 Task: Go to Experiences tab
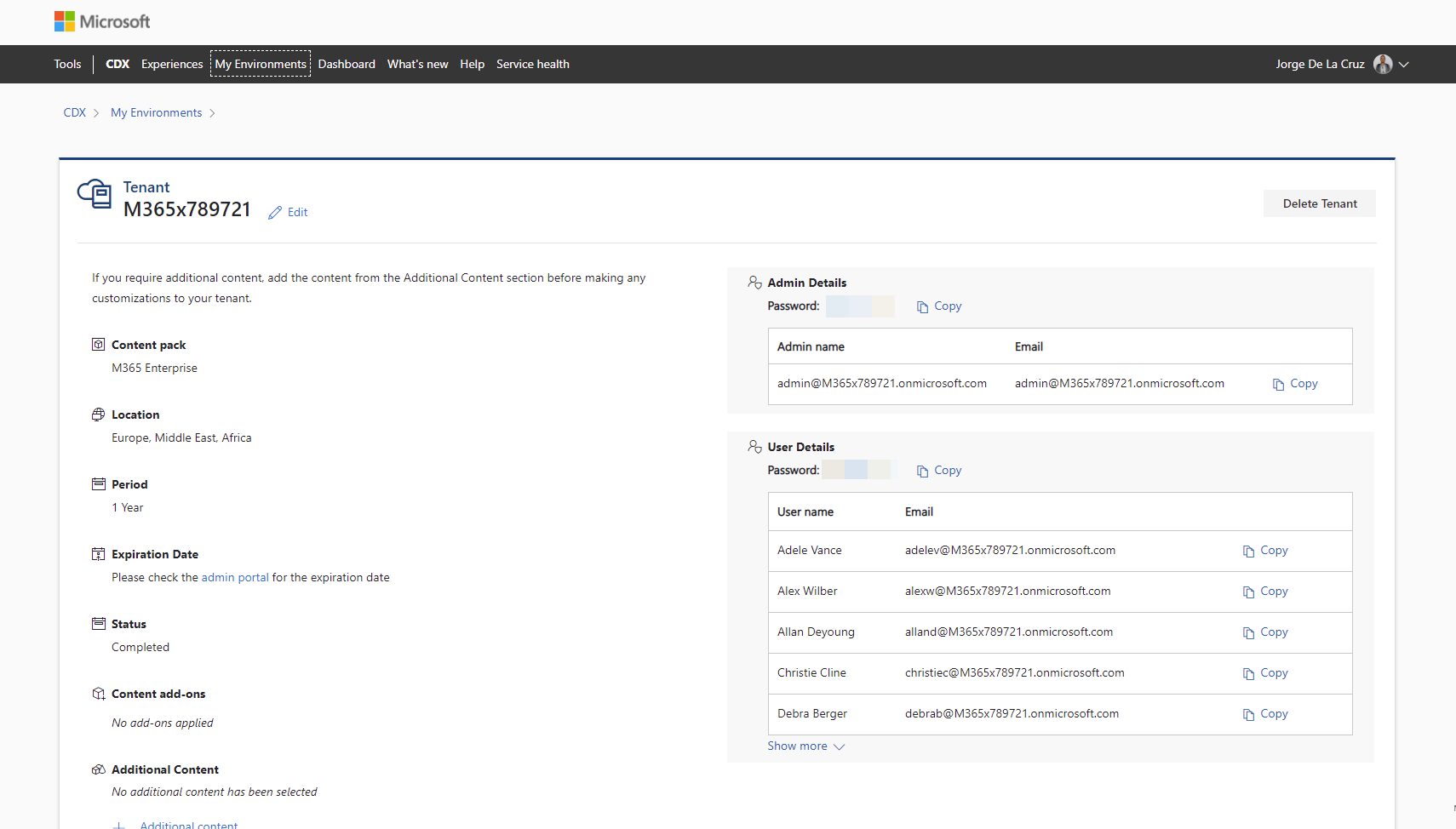tap(172, 64)
